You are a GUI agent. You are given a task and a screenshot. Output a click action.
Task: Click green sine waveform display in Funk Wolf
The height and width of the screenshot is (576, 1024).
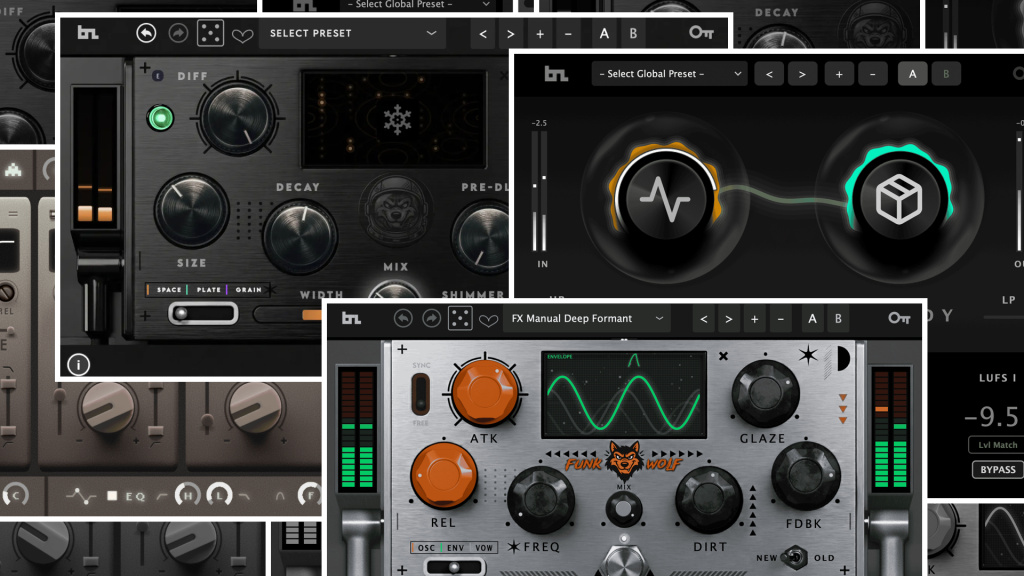point(624,395)
